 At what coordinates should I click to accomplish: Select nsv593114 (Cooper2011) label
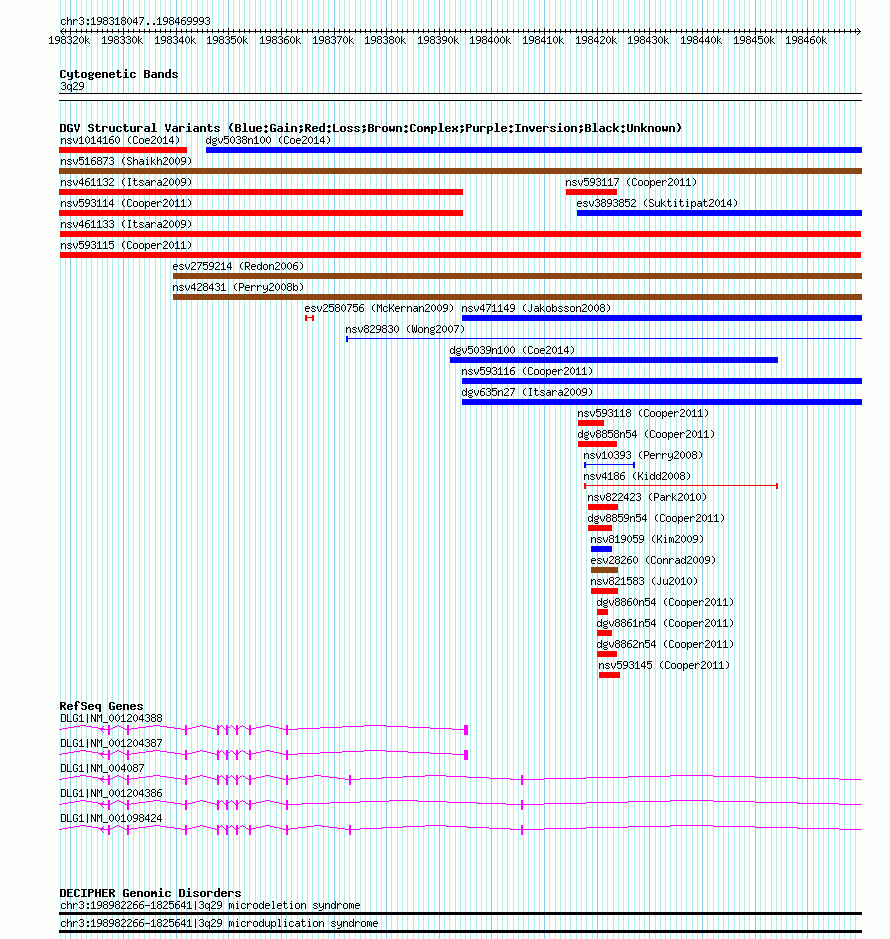pos(126,203)
